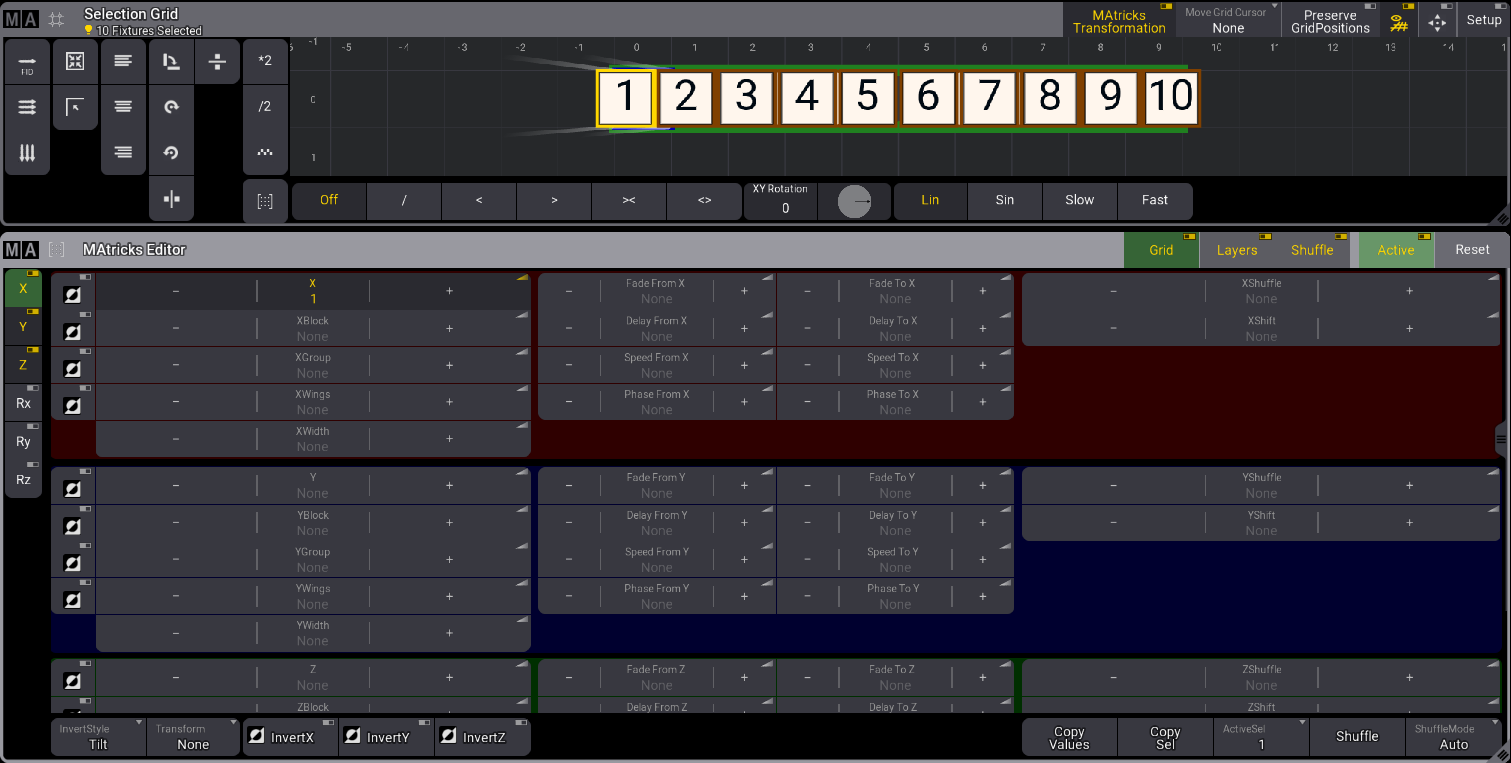
Task: Click the rotate counter-clockwise icon
Action: 171,153
